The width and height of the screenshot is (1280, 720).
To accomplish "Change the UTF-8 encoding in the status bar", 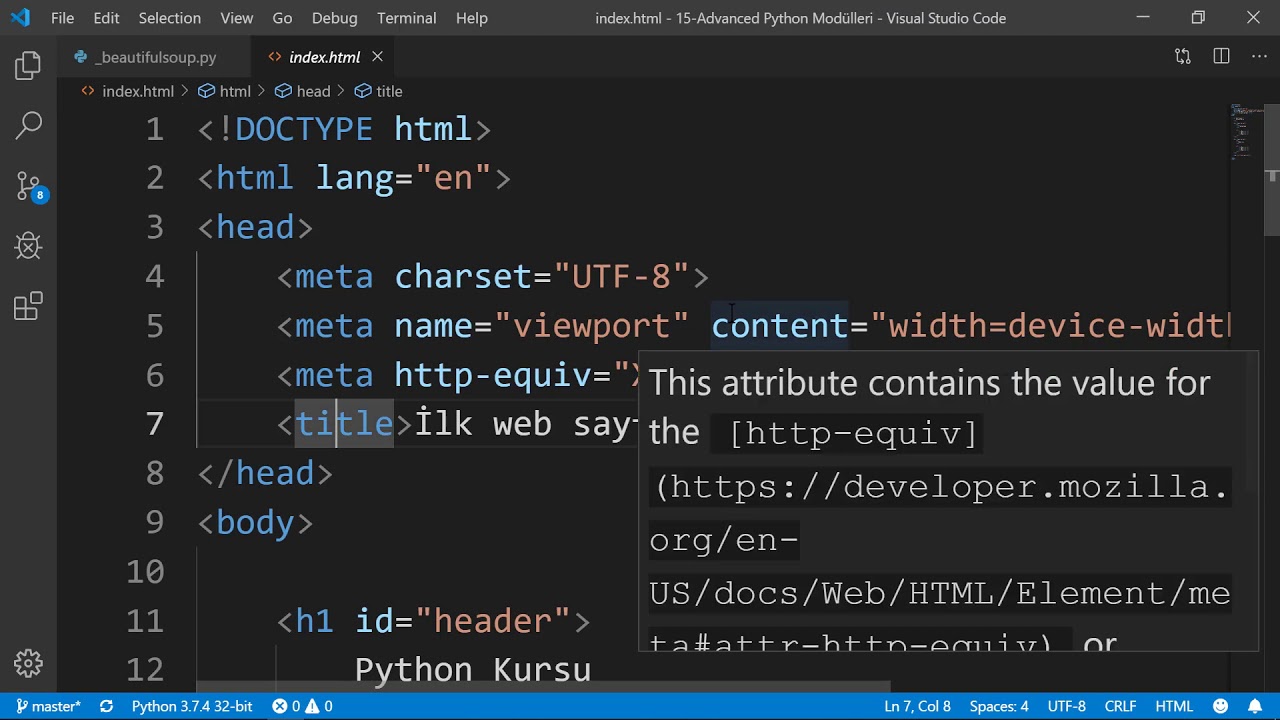I will coord(1066,706).
